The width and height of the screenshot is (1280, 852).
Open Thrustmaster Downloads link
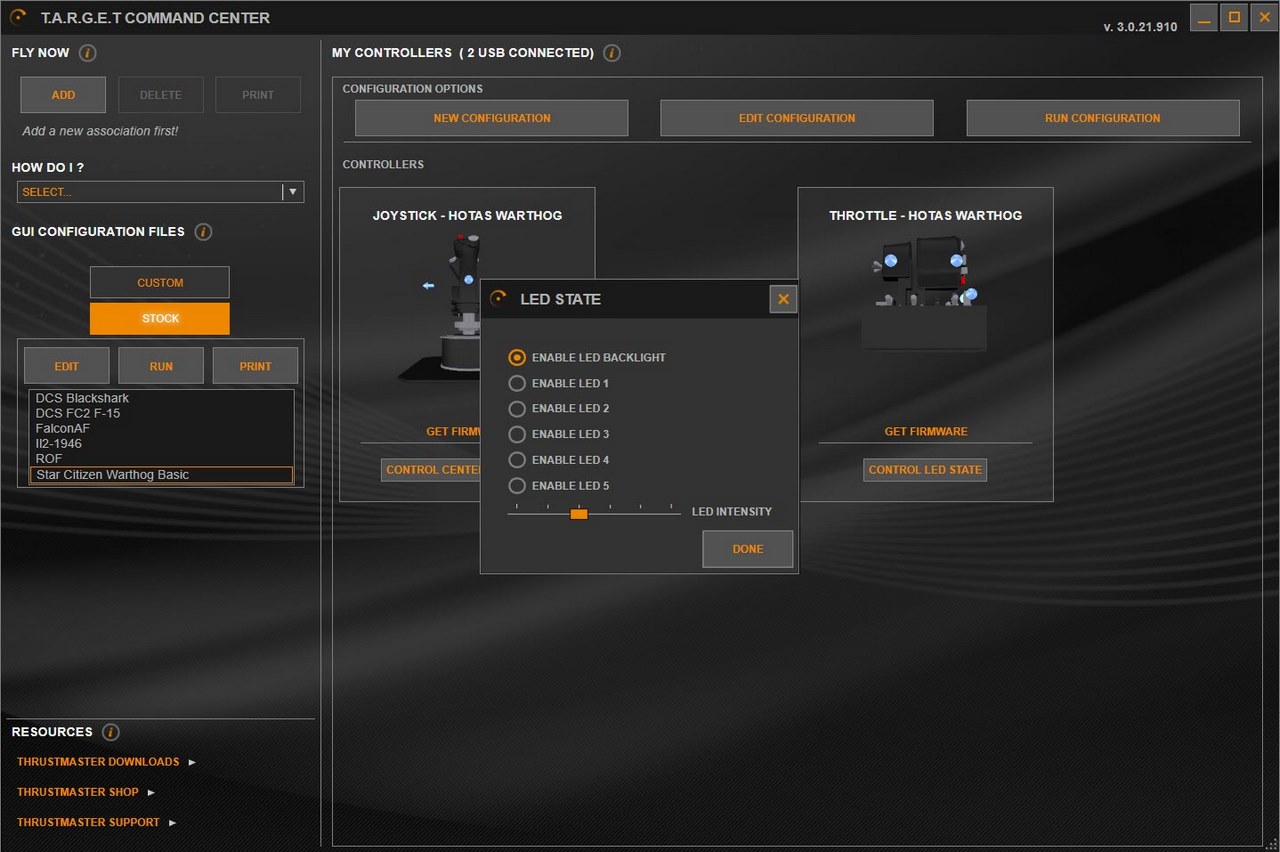98,762
